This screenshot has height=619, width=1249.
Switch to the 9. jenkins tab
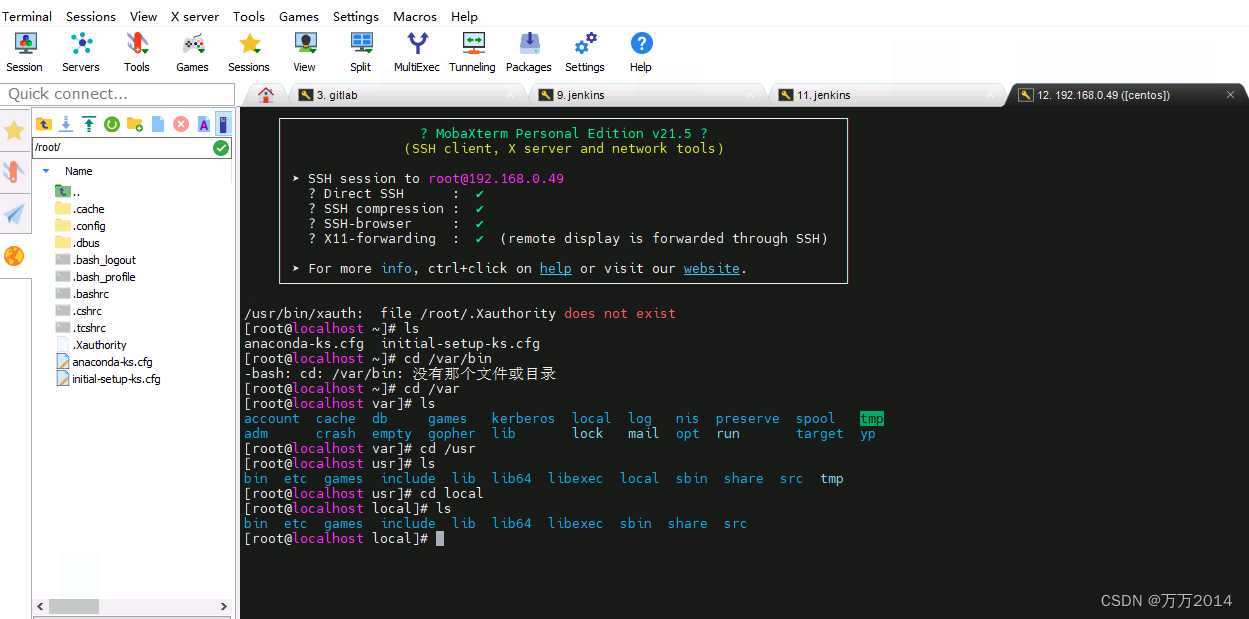[649, 95]
